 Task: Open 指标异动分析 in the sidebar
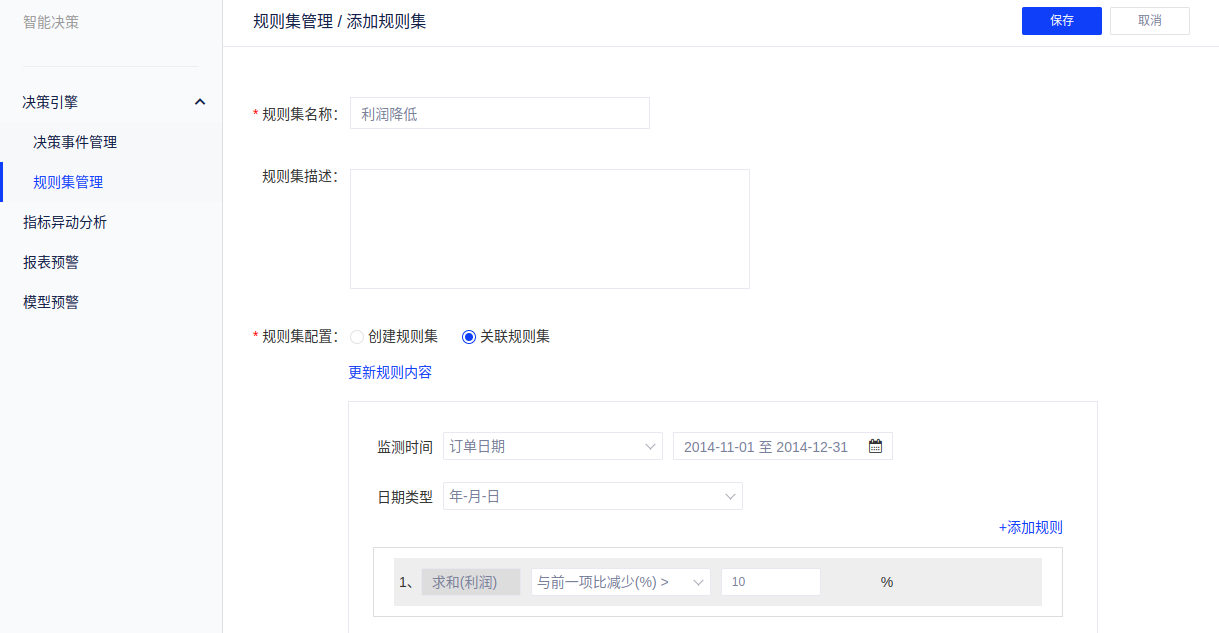point(65,222)
